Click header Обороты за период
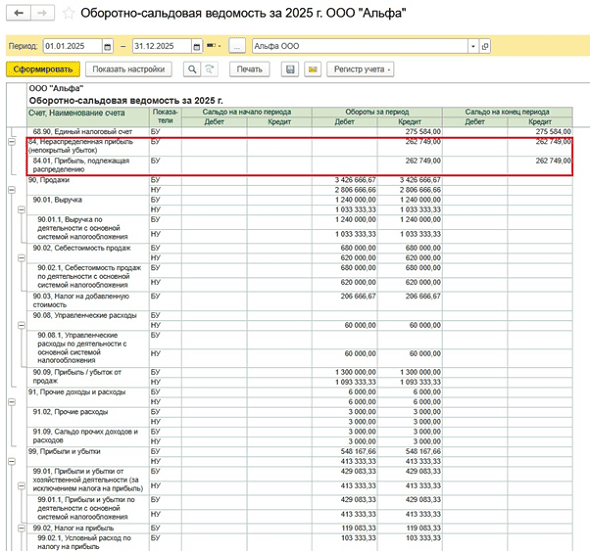 pos(377,112)
